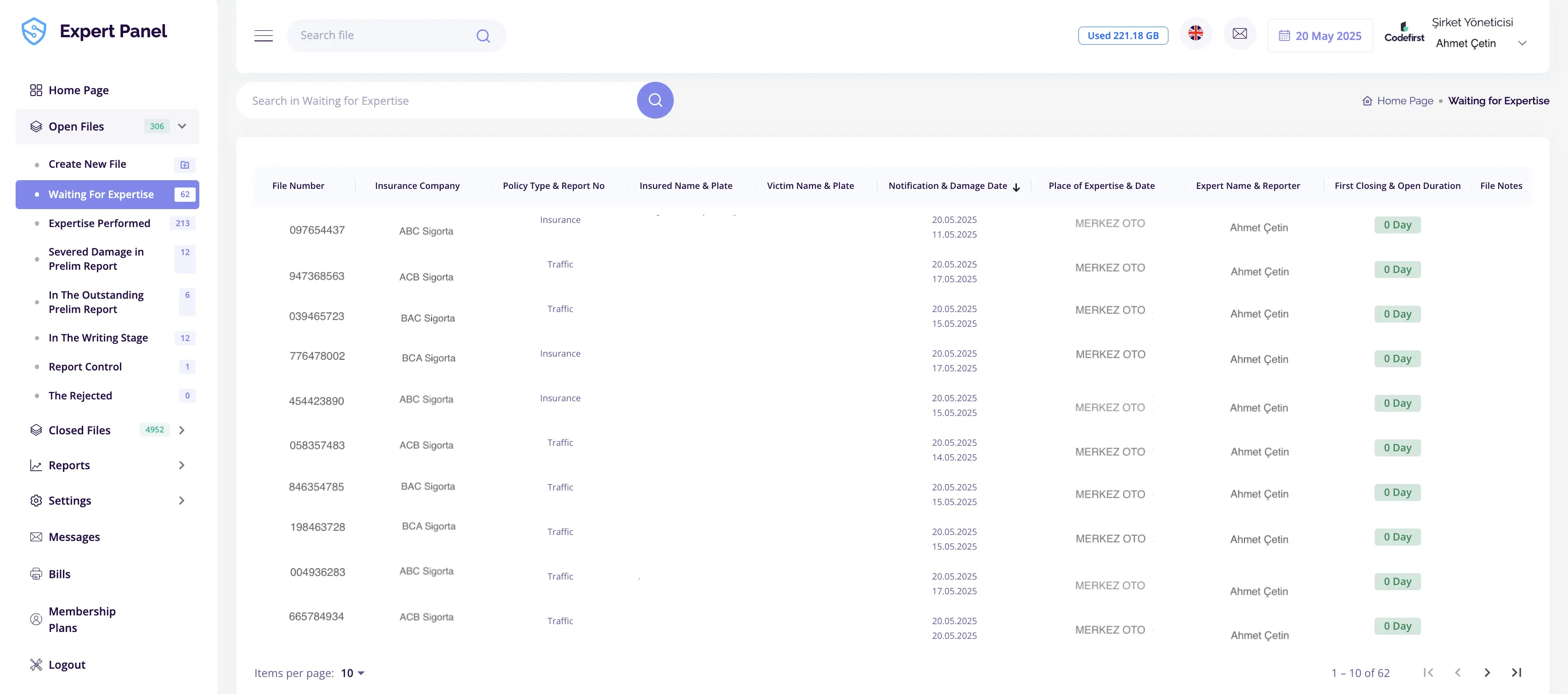Open Severed Damage in Prelim Report
This screenshot has width=1568, height=694.
pyautogui.click(x=107, y=259)
